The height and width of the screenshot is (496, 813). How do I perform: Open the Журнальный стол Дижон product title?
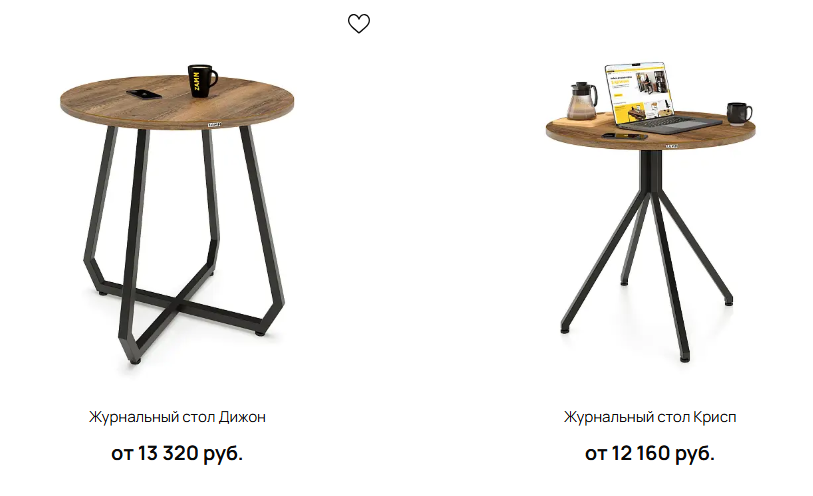pos(177,417)
